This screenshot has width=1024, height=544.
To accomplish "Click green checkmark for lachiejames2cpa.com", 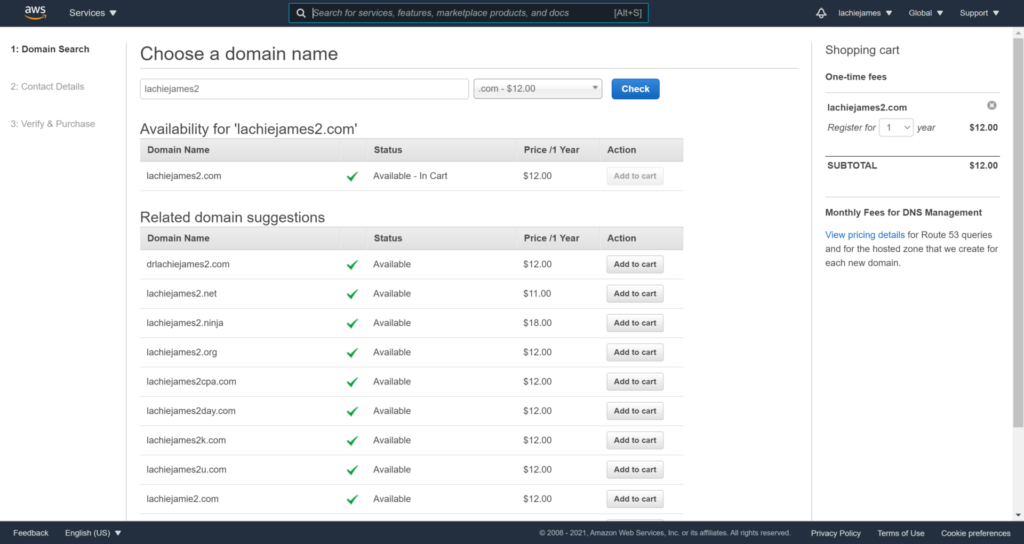I will 352,382.
